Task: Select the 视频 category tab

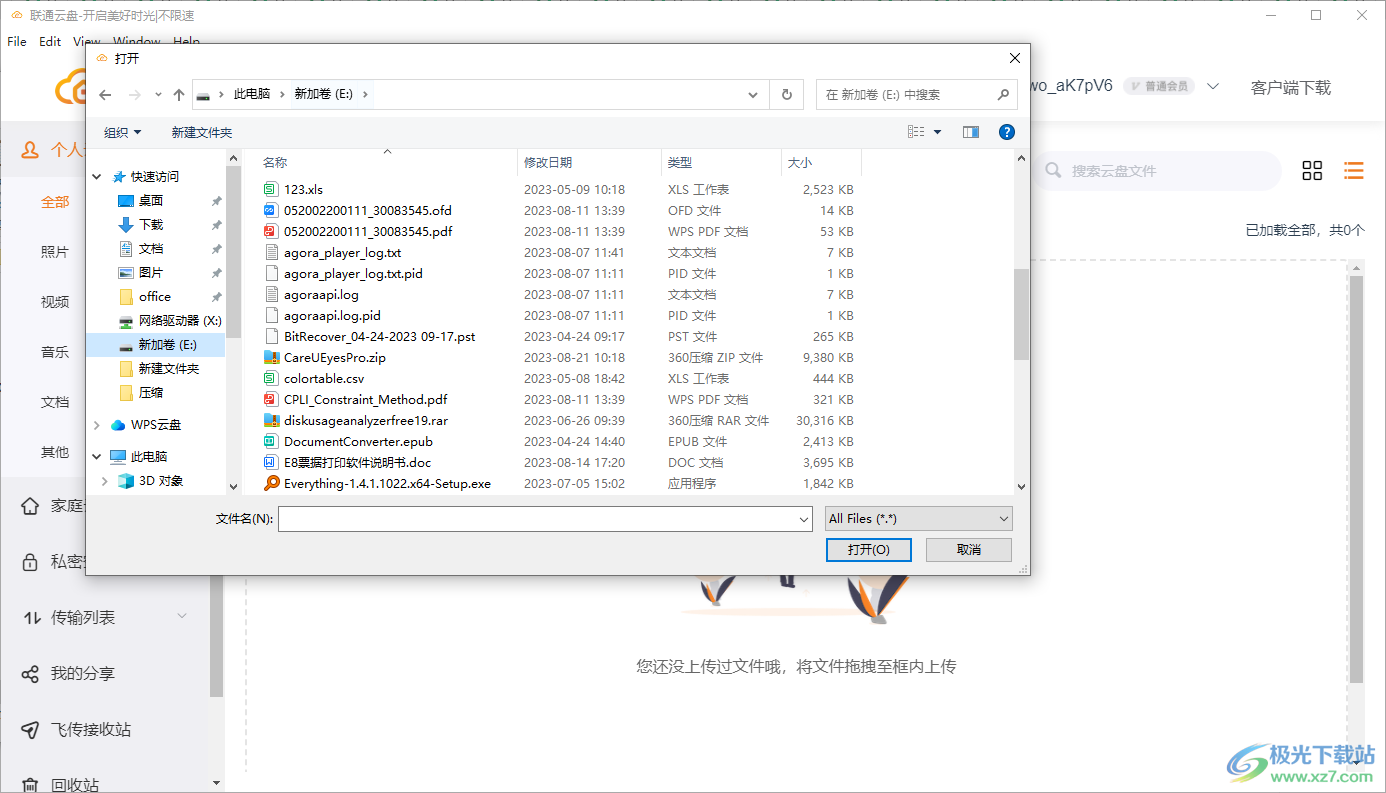Action: 55,302
